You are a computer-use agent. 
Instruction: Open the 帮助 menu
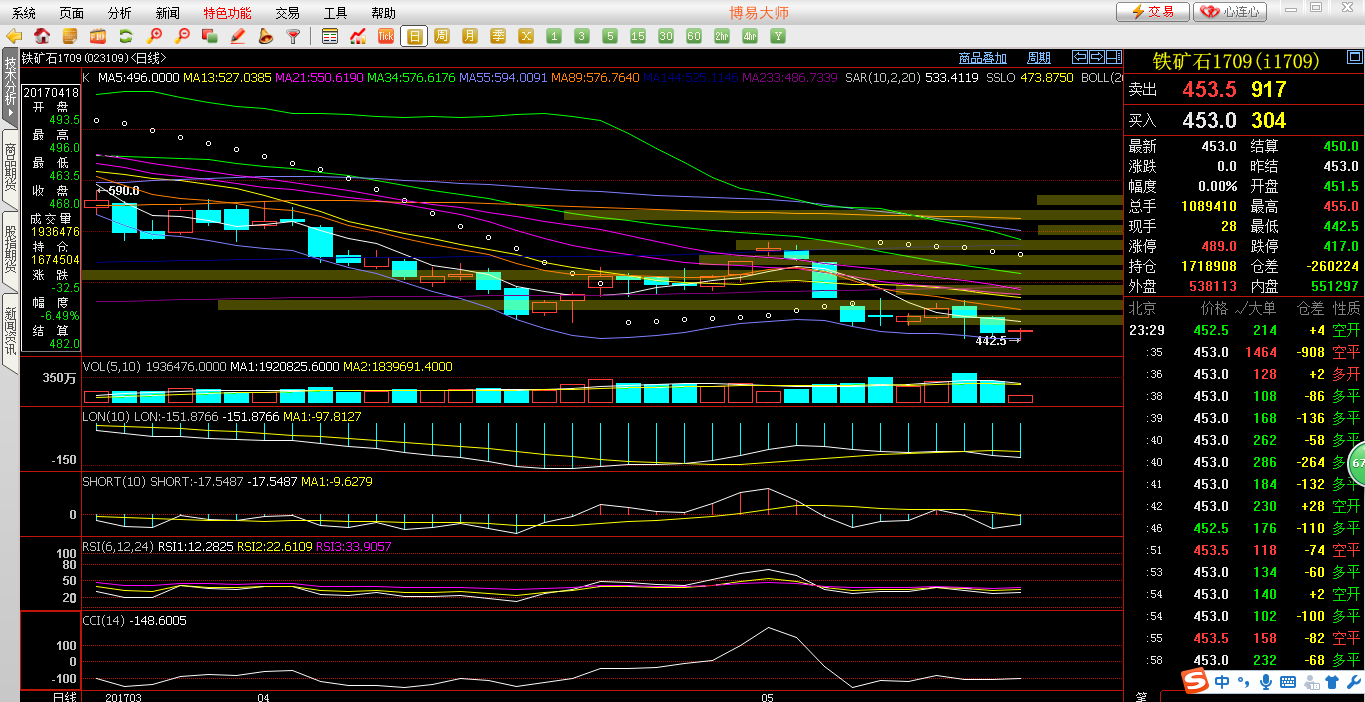(x=383, y=13)
